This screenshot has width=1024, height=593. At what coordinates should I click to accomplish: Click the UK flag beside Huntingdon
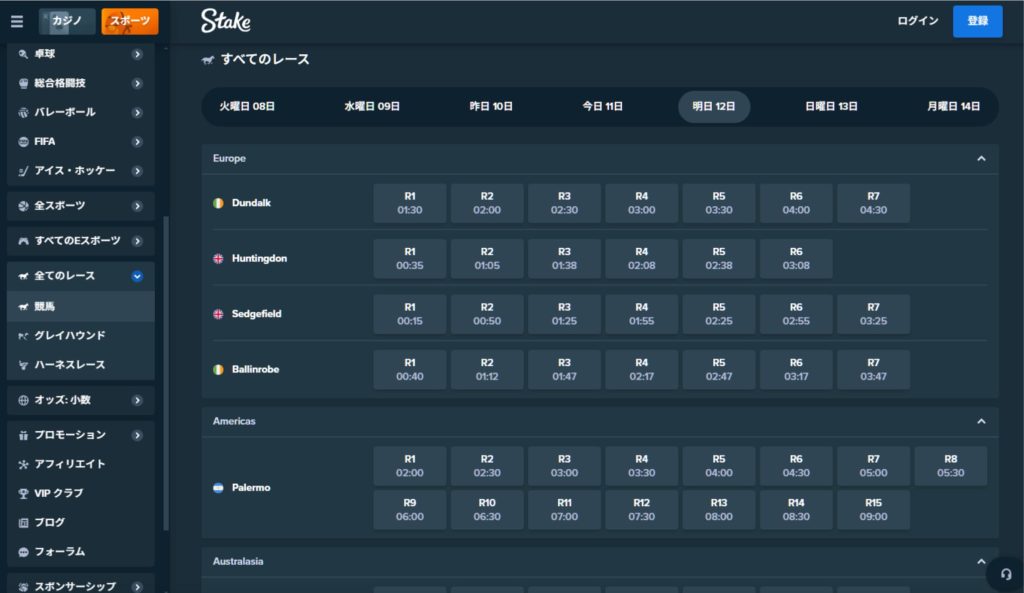218,259
